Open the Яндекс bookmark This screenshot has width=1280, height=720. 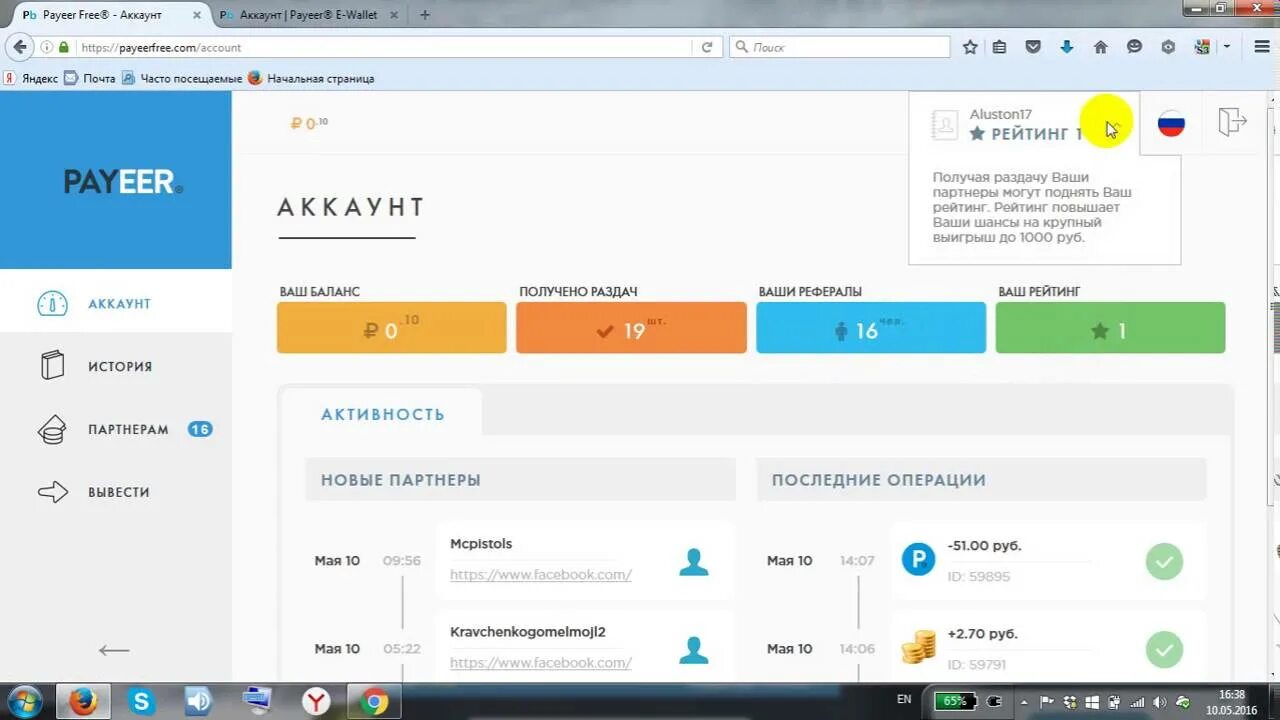pyautogui.click(x=31, y=78)
